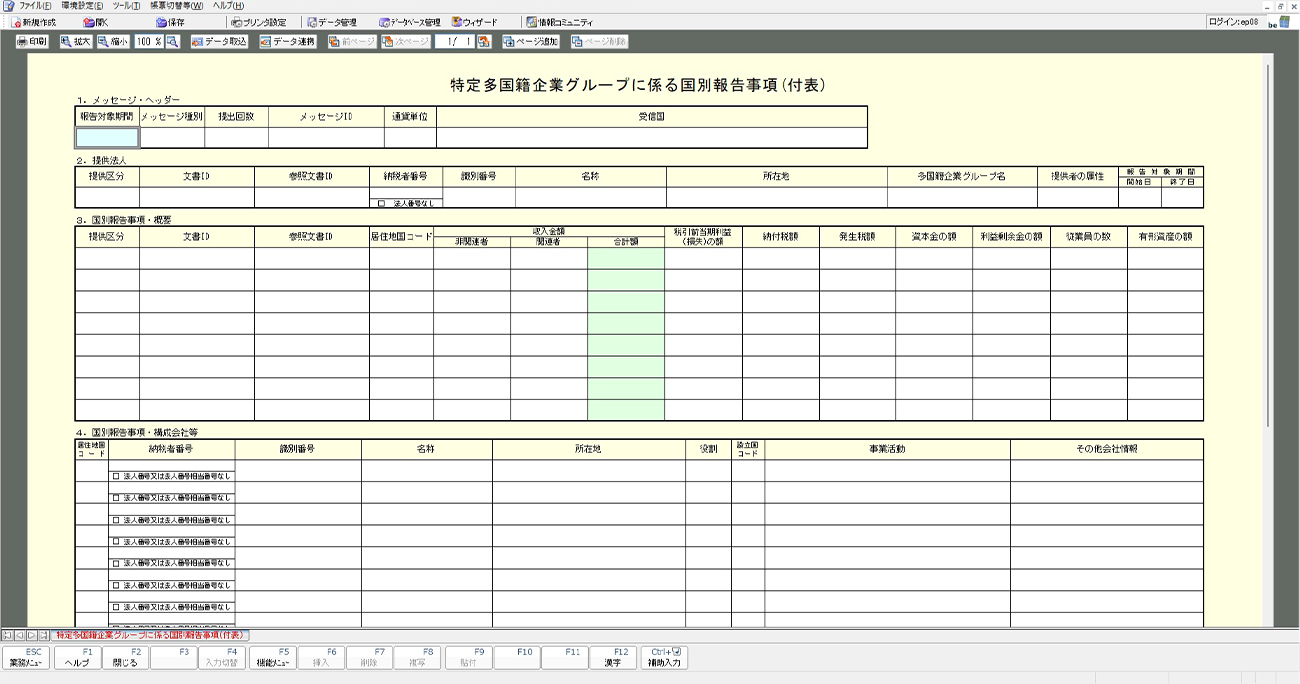The width and height of the screenshot is (1300, 684).
Task: Add a page with ページ追加
Action: [x=530, y=42]
